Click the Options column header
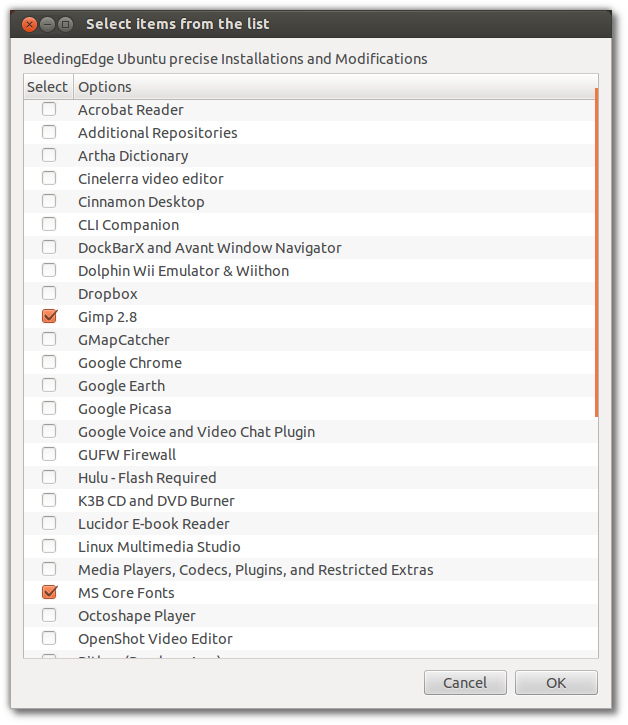628x725 pixels. pos(335,86)
